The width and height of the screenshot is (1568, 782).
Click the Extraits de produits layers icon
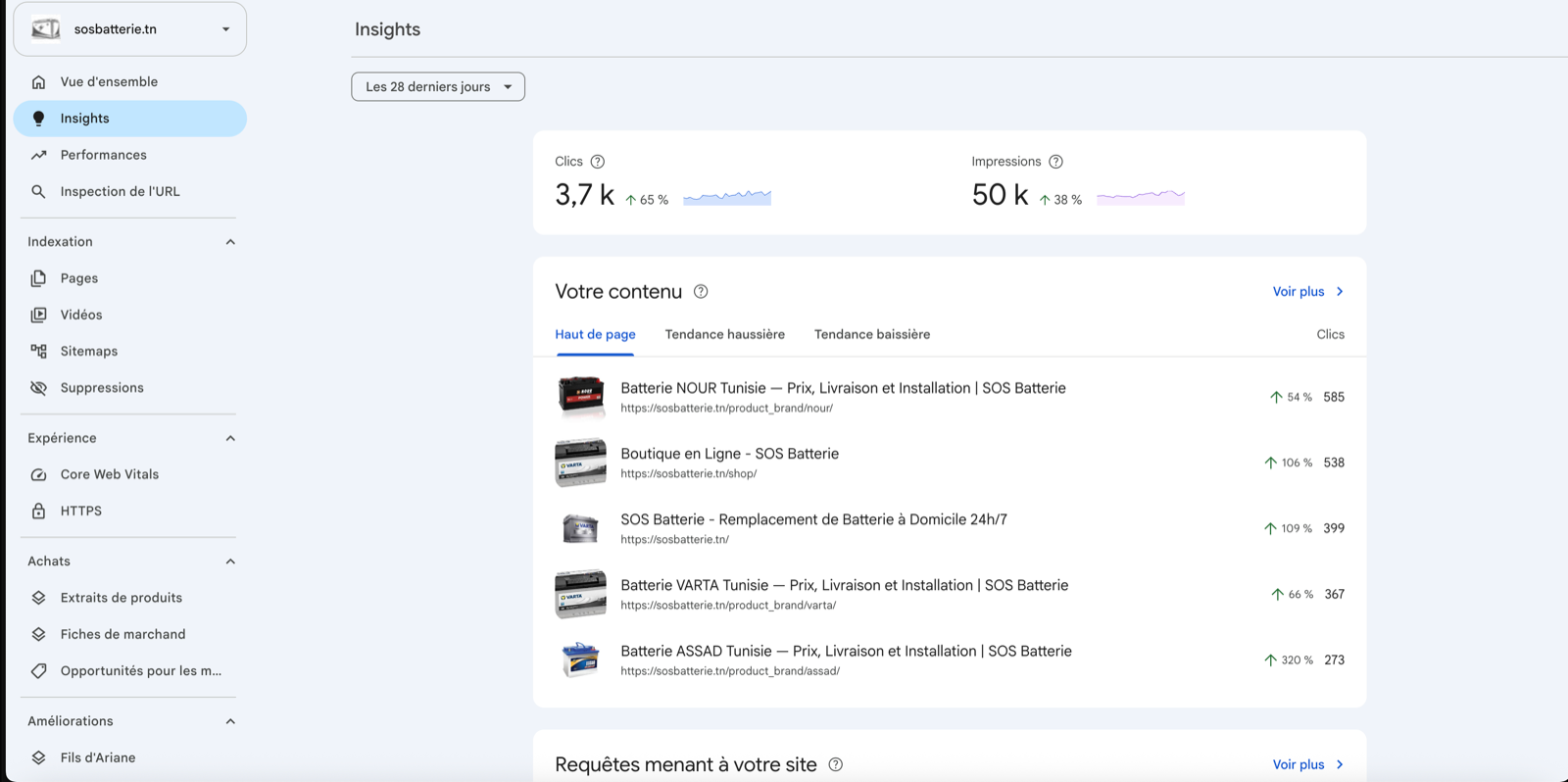point(38,598)
